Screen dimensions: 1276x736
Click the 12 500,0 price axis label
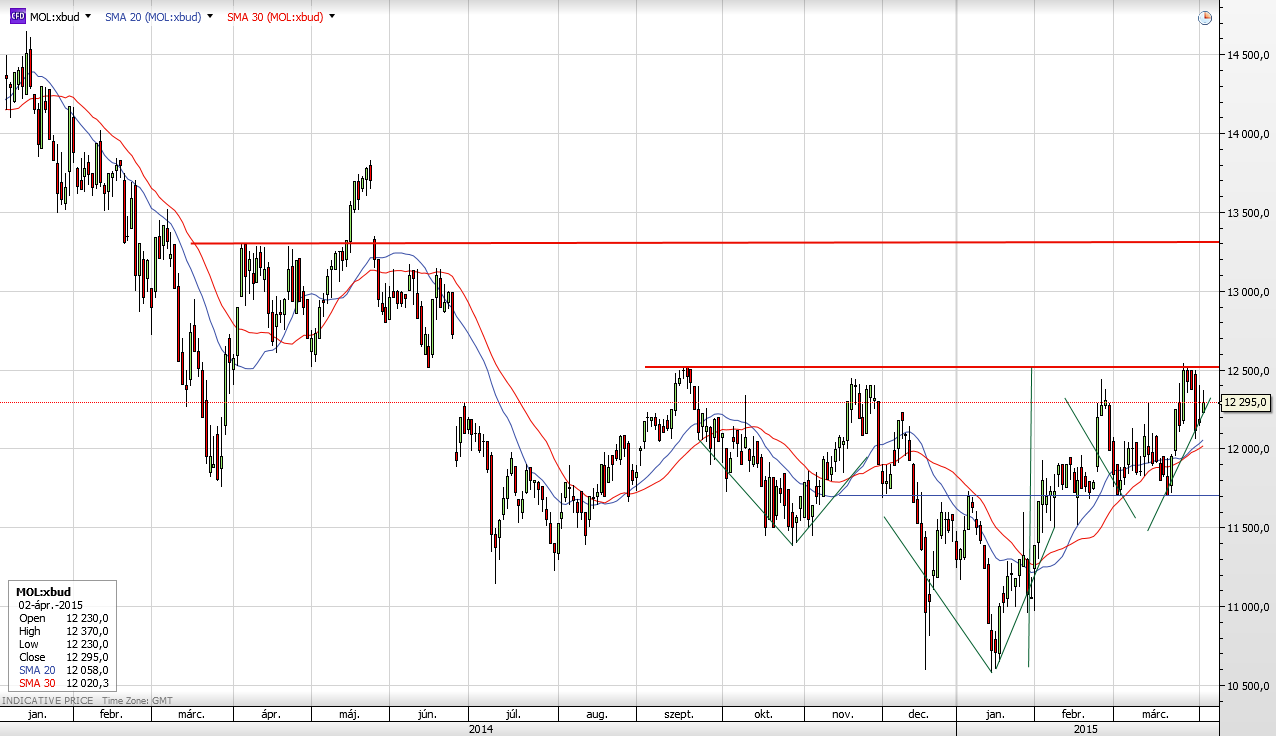click(1248, 371)
